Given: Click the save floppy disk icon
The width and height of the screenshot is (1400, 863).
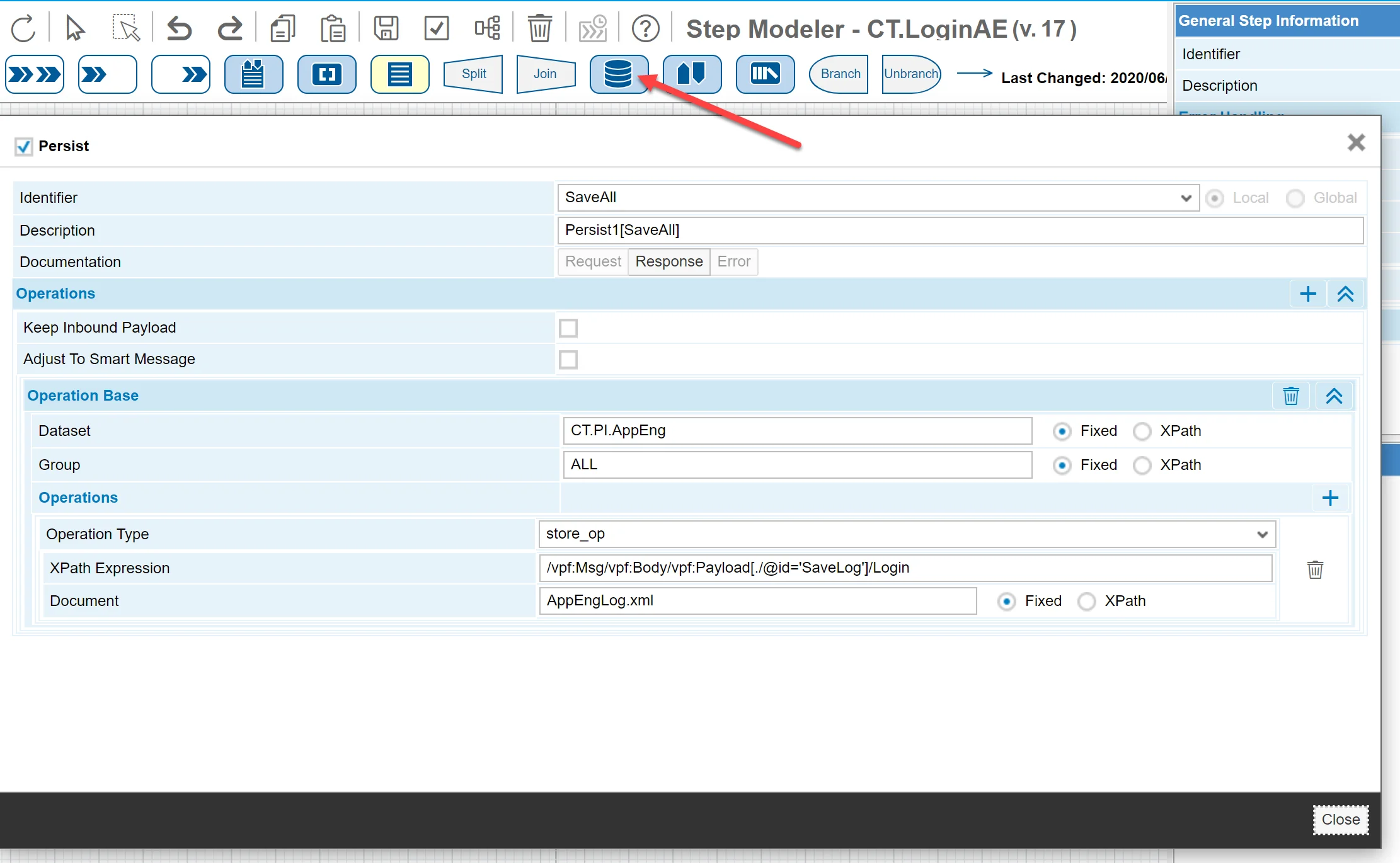Looking at the screenshot, I should 386,29.
